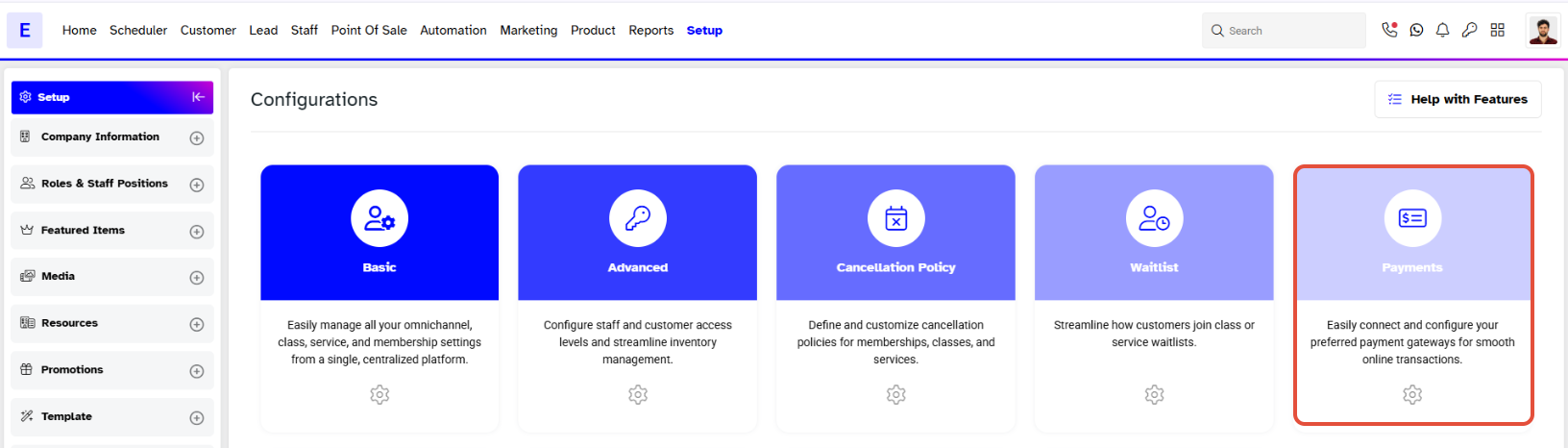Go to Point Of Sale menu
The width and height of the screenshot is (1568, 448).
coord(369,31)
